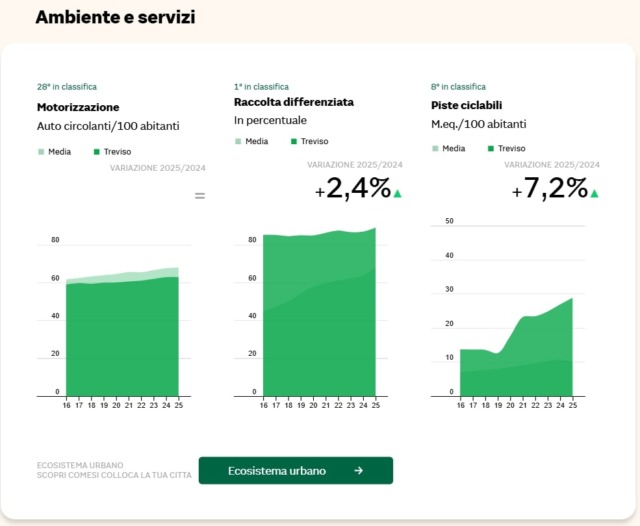Screen dimensions: 640x526
Task: Click the equals sign in Motorizzazione card
Action: click(x=199, y=196)
